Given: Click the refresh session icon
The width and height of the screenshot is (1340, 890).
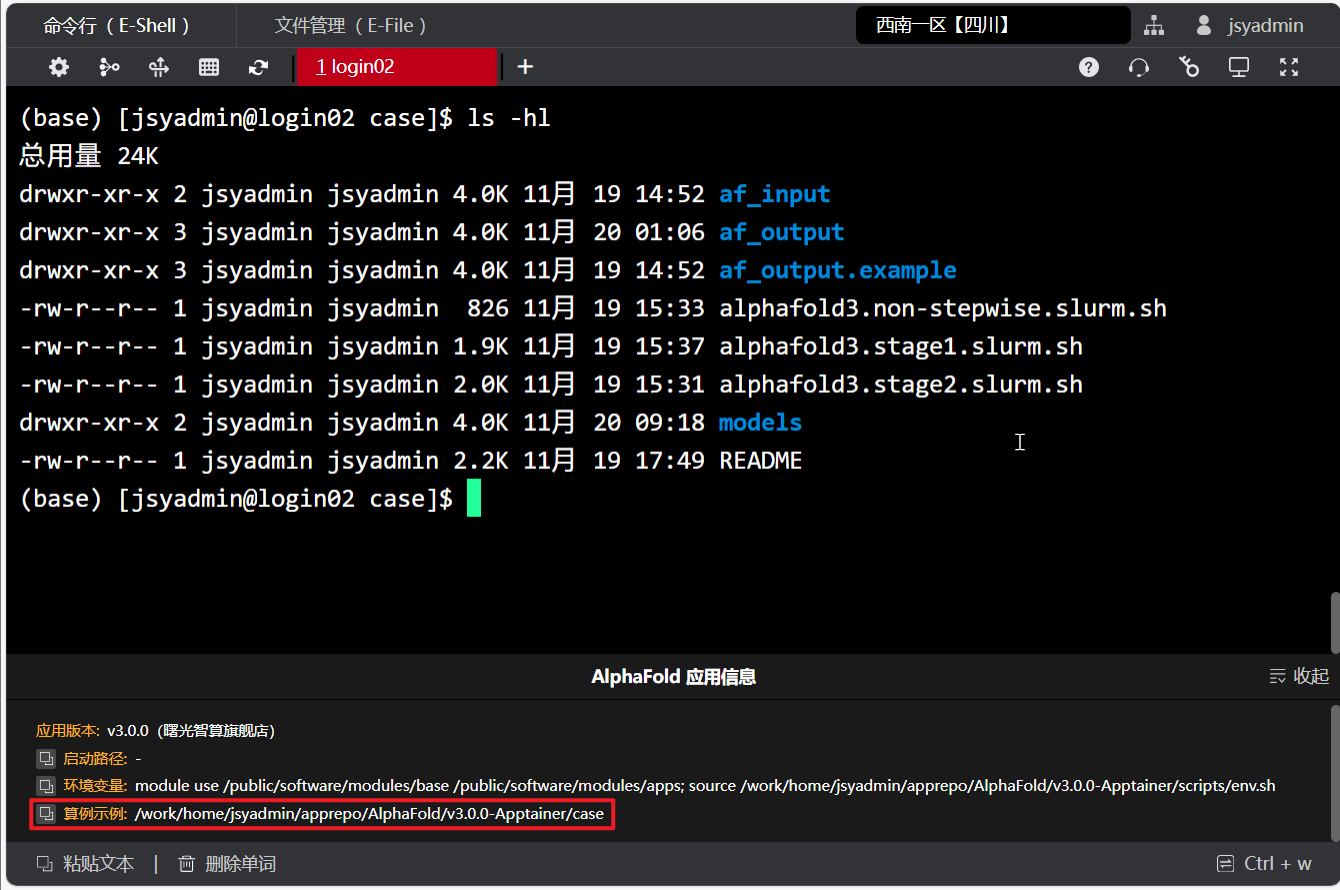Looking at the screenshot, I should coord(259,67).
